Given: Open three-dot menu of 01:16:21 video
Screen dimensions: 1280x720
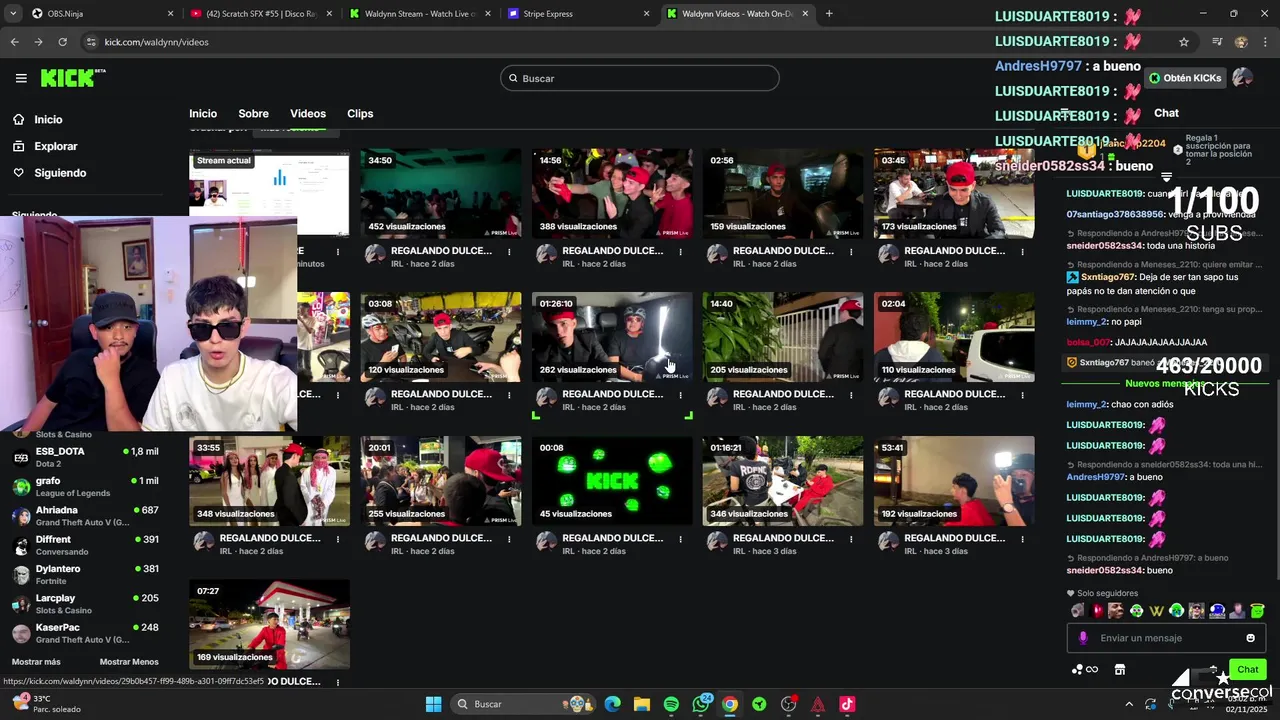Looking at the screenshot, I should (x=851, y=539).
